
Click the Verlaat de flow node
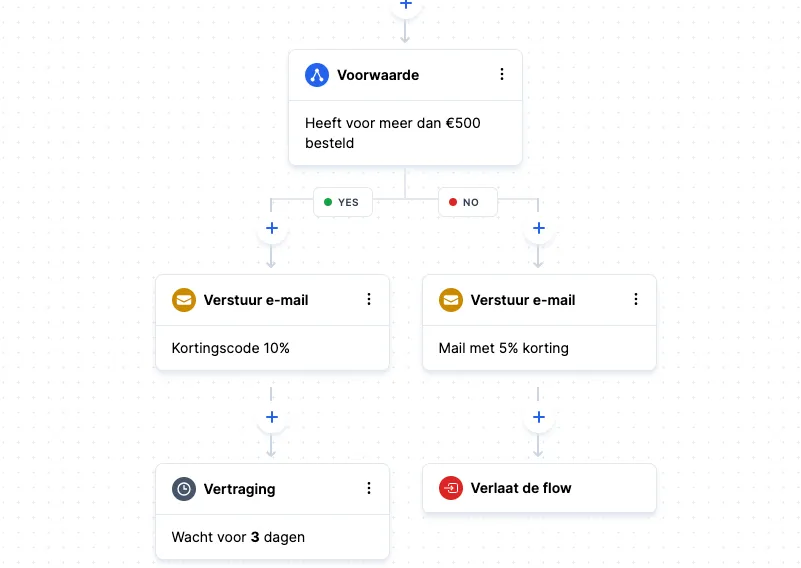pyautogui.click(x=539, y=488)
